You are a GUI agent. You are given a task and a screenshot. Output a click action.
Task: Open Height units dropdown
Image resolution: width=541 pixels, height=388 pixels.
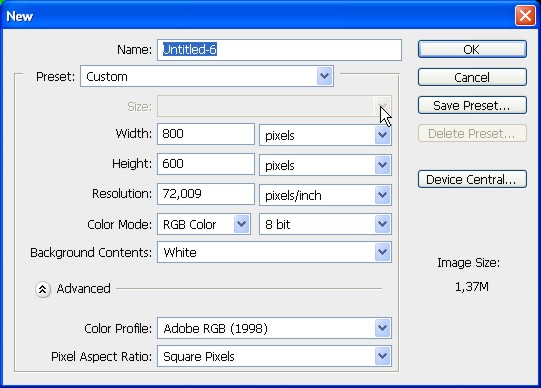(x=325, y=165)
